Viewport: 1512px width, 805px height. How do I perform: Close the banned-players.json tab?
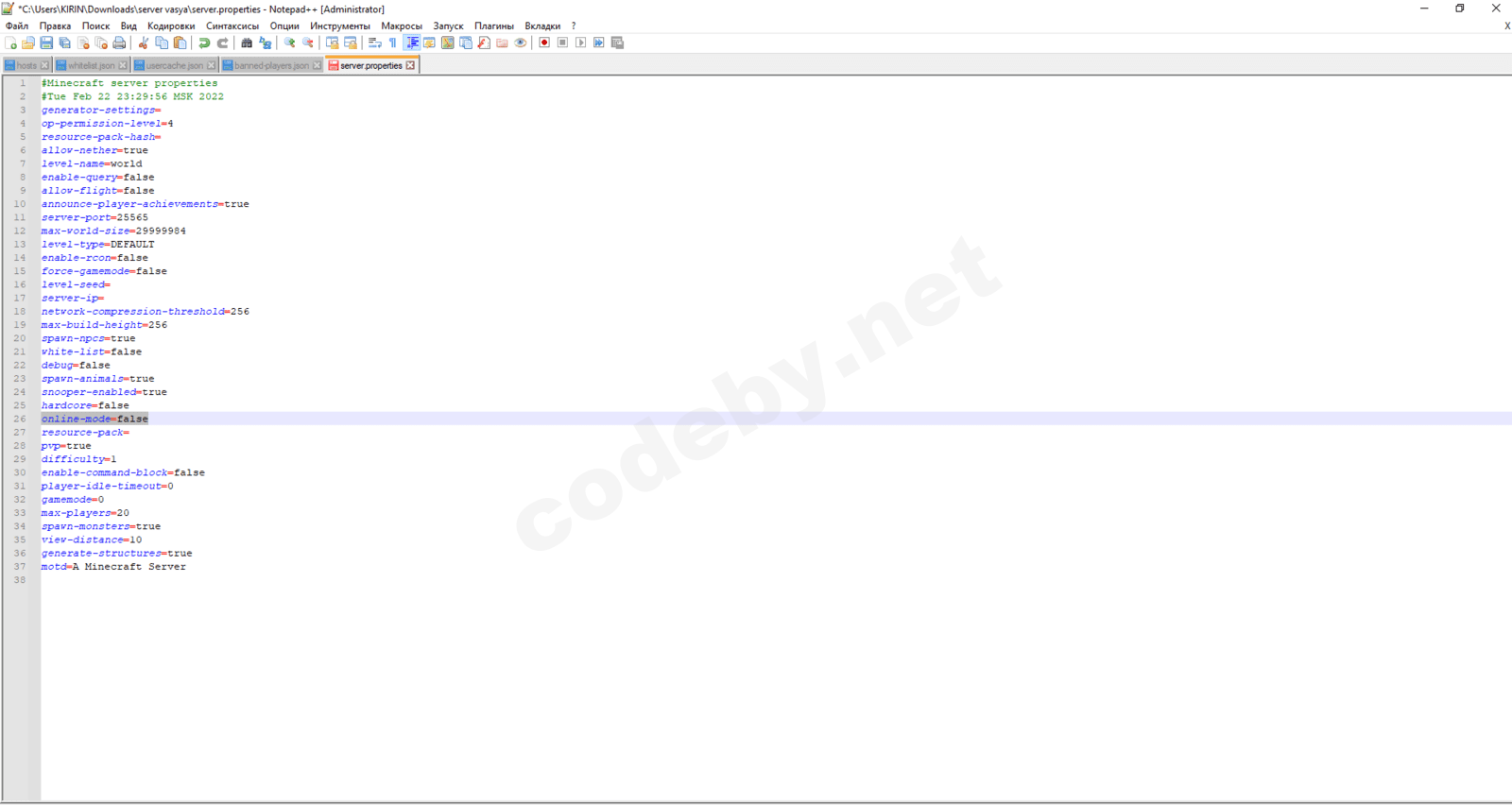[x=317, y=65]
